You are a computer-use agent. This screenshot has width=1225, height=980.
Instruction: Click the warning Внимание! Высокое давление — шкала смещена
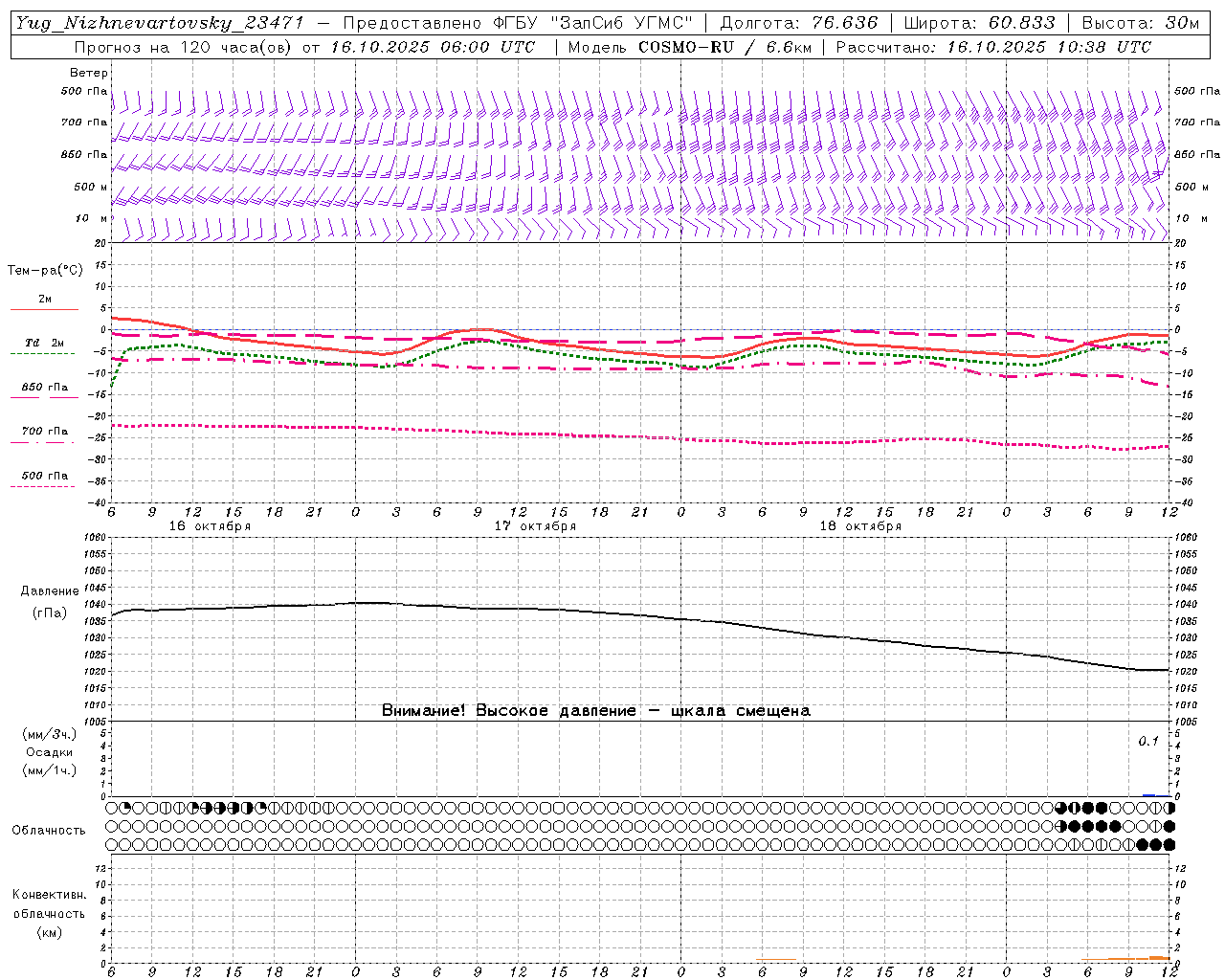coord(596,711)
